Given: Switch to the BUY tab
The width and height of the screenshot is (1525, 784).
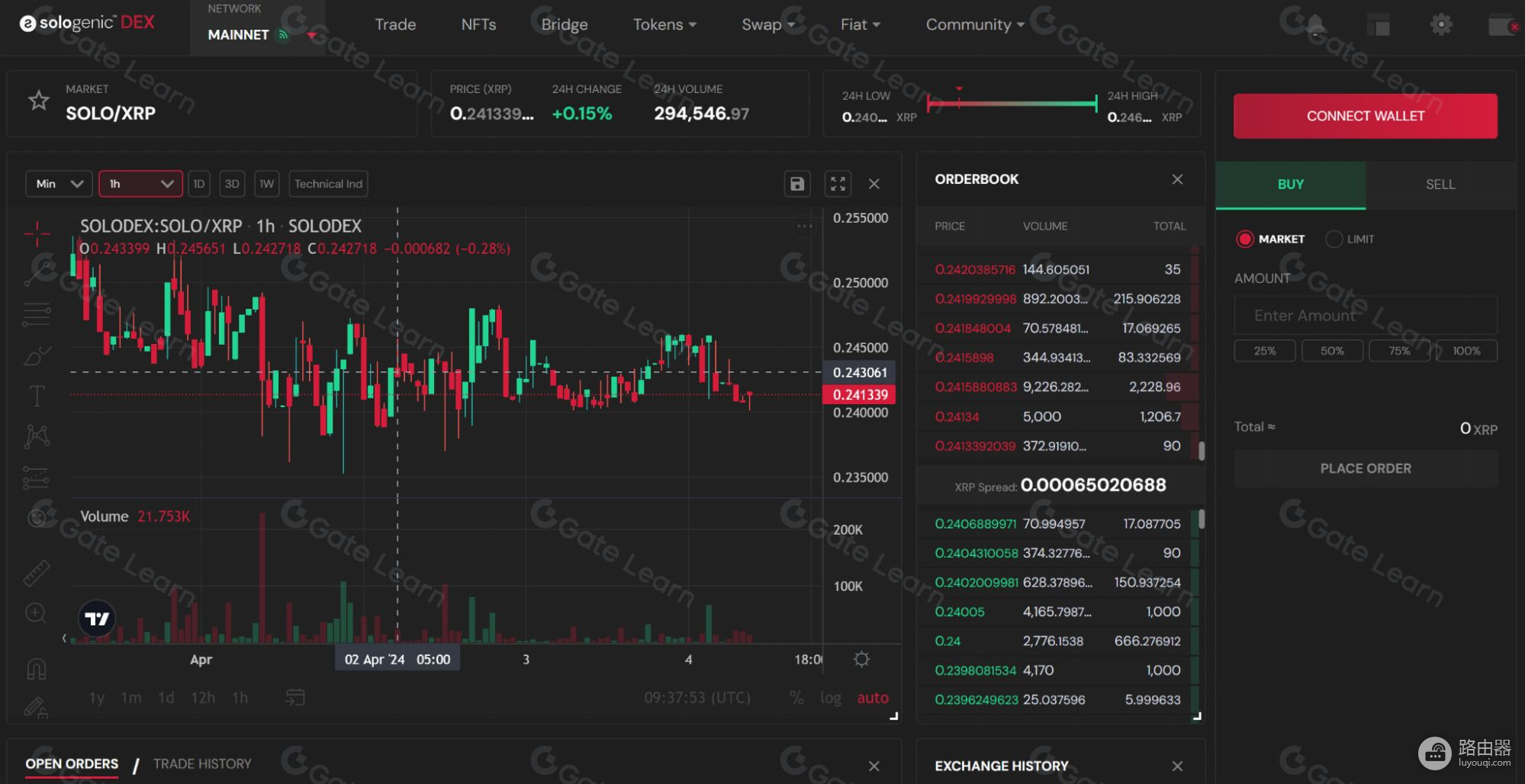Looking at the screenshot, I should point(1291,185).
